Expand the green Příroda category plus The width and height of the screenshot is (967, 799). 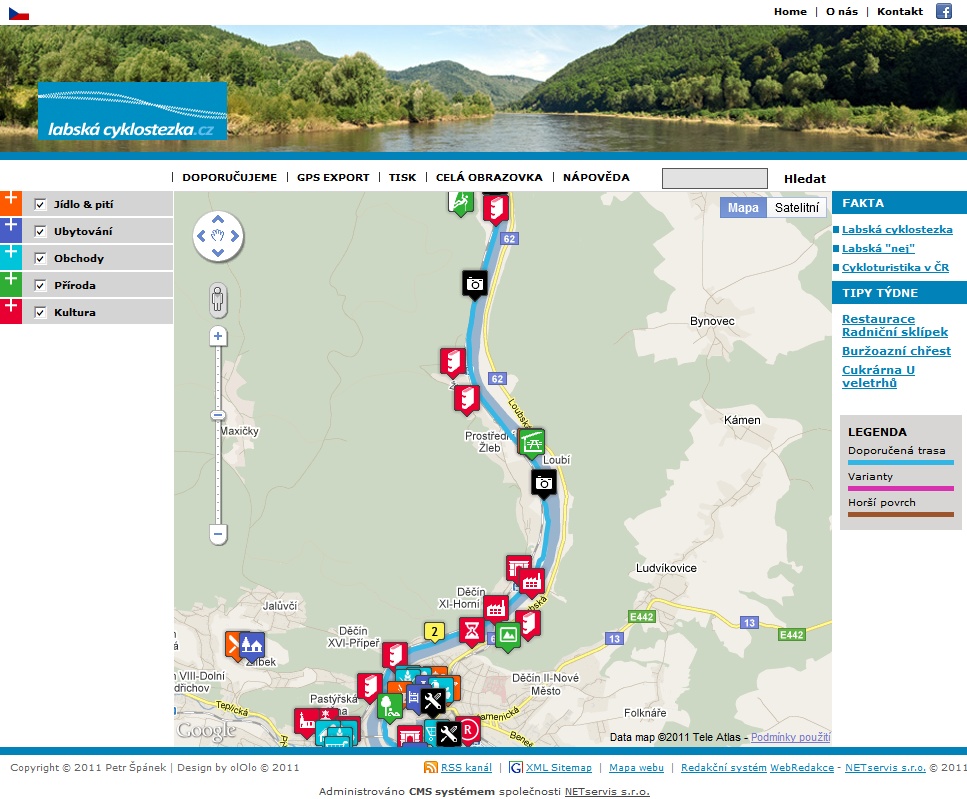click(11, 281)
